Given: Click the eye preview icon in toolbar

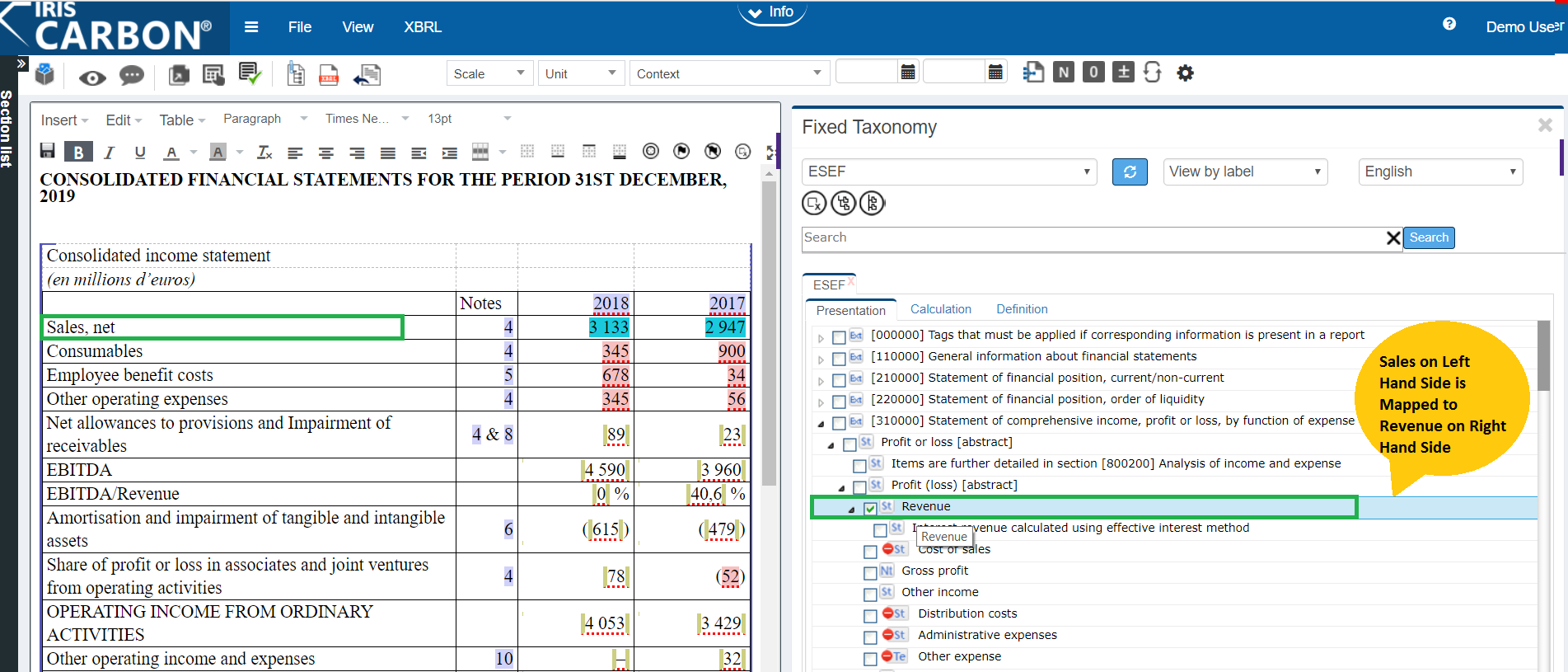Looking at the screenshot, I should tap(92, 78).
